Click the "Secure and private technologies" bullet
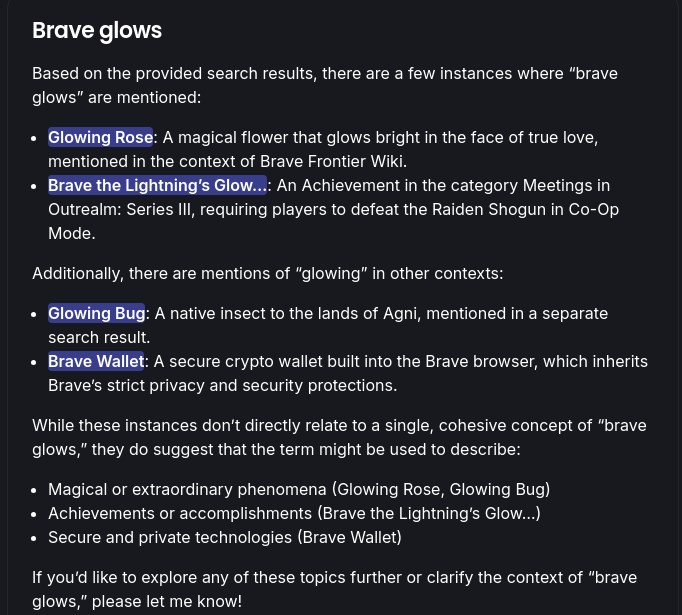This screenshot has height=615, width=682. point(225,538)
